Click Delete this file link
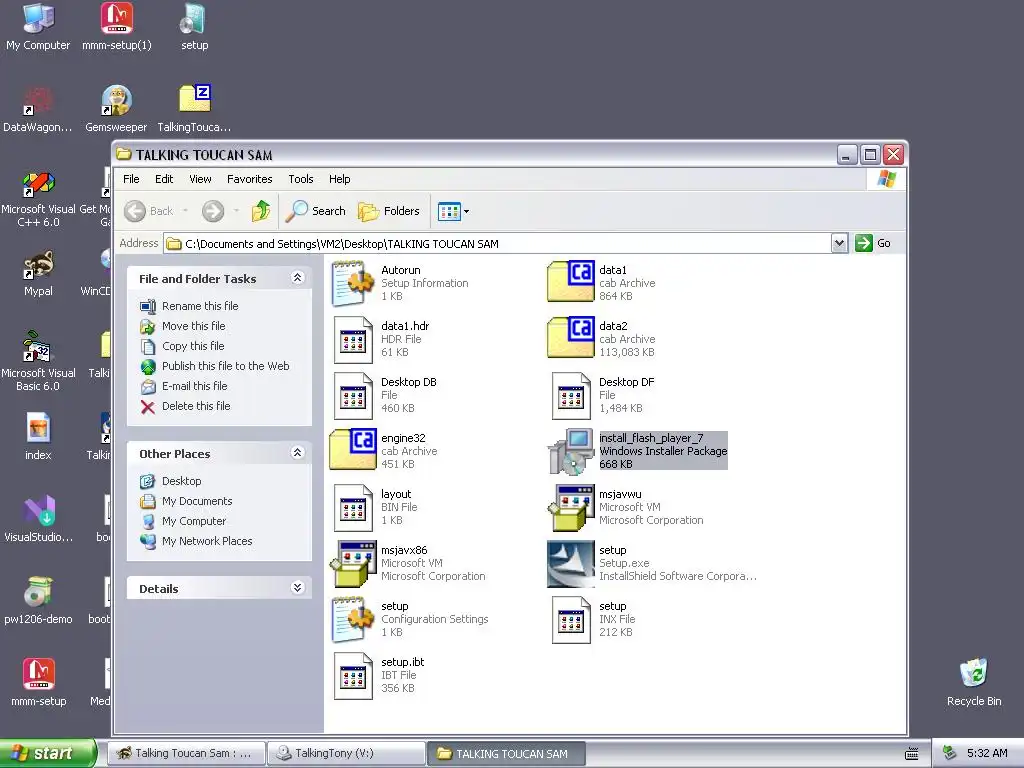The height and width of the screenshot is (768, 1024). (196, 406)
